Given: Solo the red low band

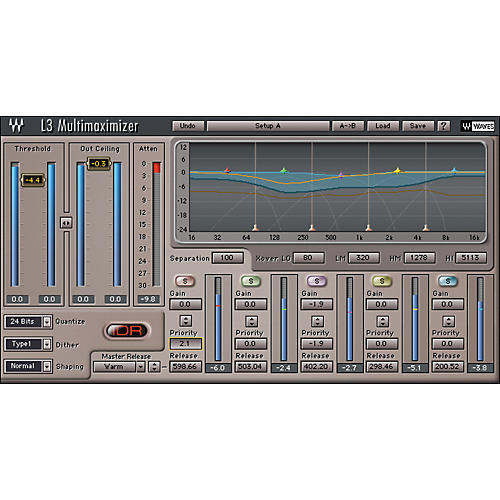Looking at the screenshot, I should [185, 281].
